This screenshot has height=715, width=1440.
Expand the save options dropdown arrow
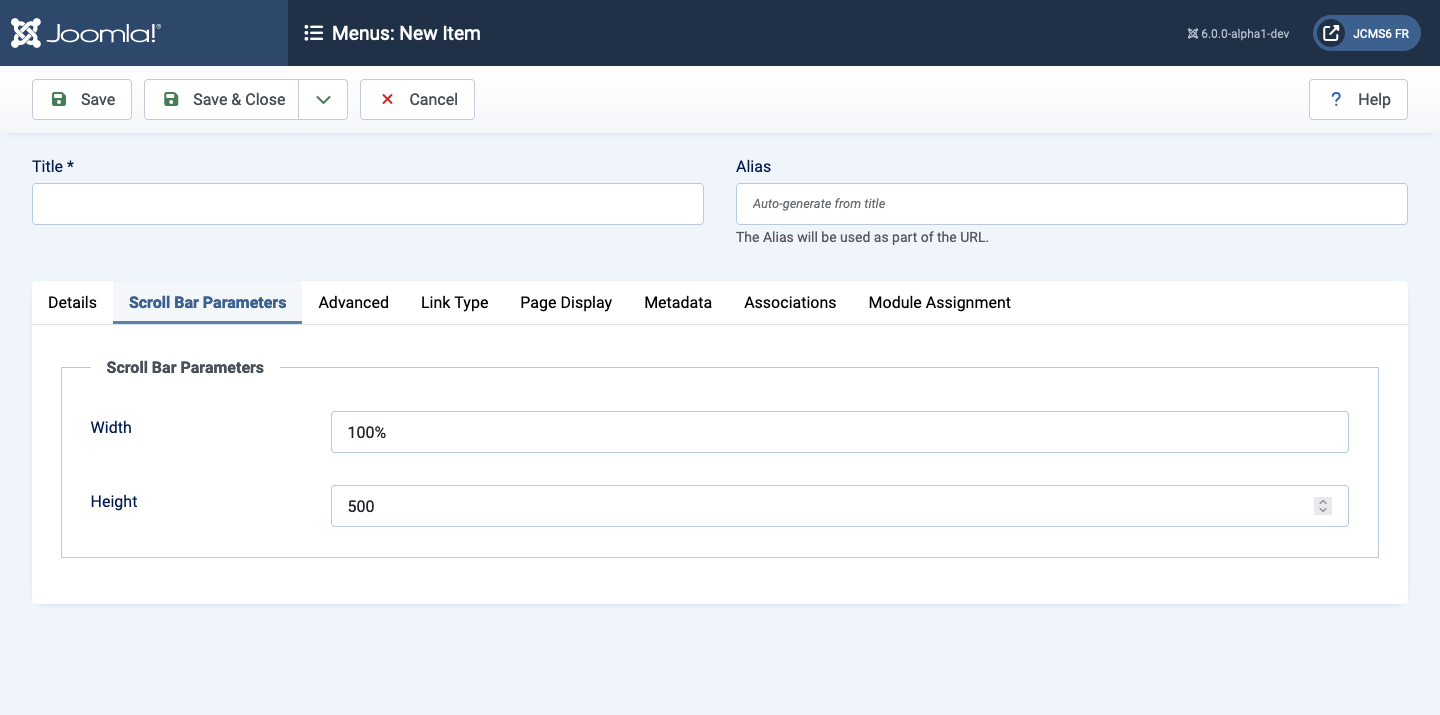tap(323, 99)
